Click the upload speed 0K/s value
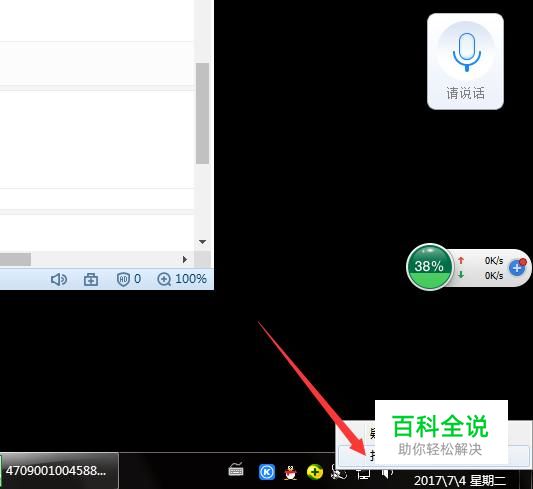The height and width of the screenshot is (489, 533). 494,261
